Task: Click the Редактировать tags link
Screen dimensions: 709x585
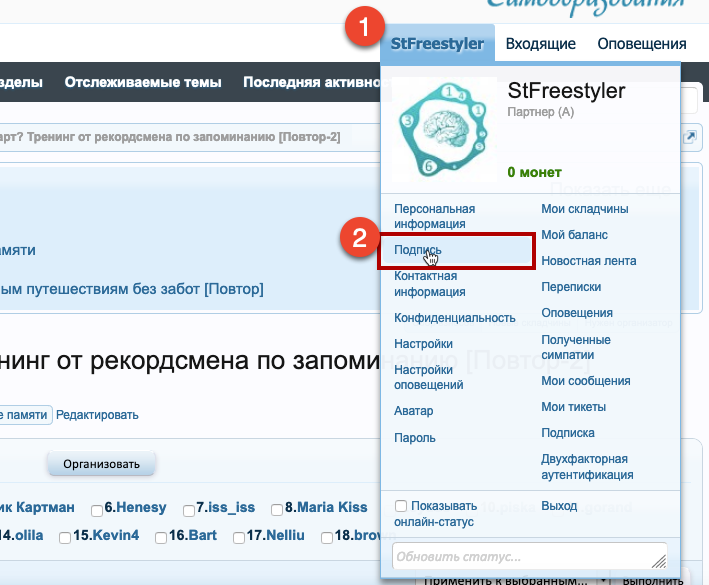Action: (x=97, y=415)
